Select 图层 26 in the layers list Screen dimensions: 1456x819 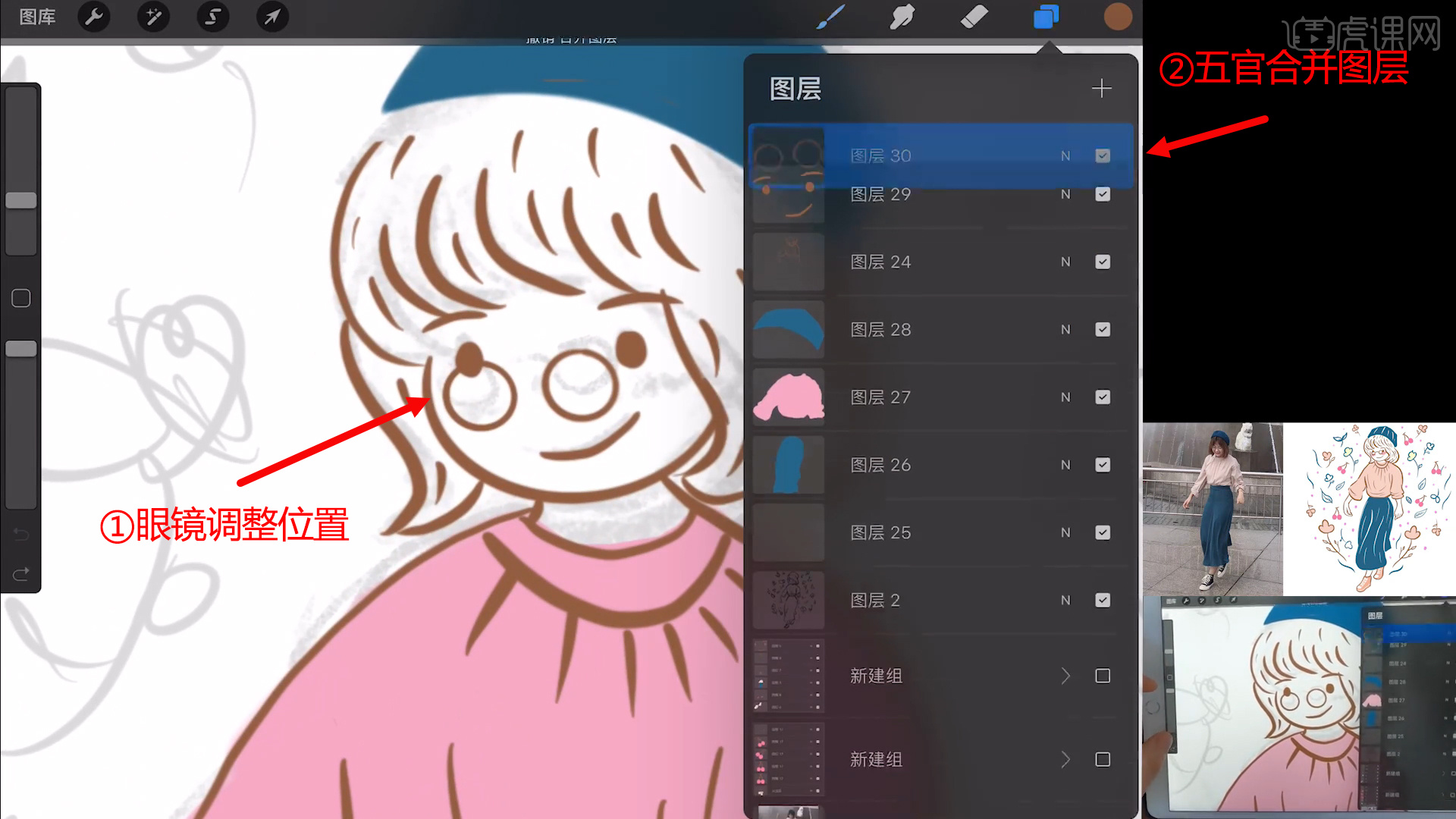point(910,464)
